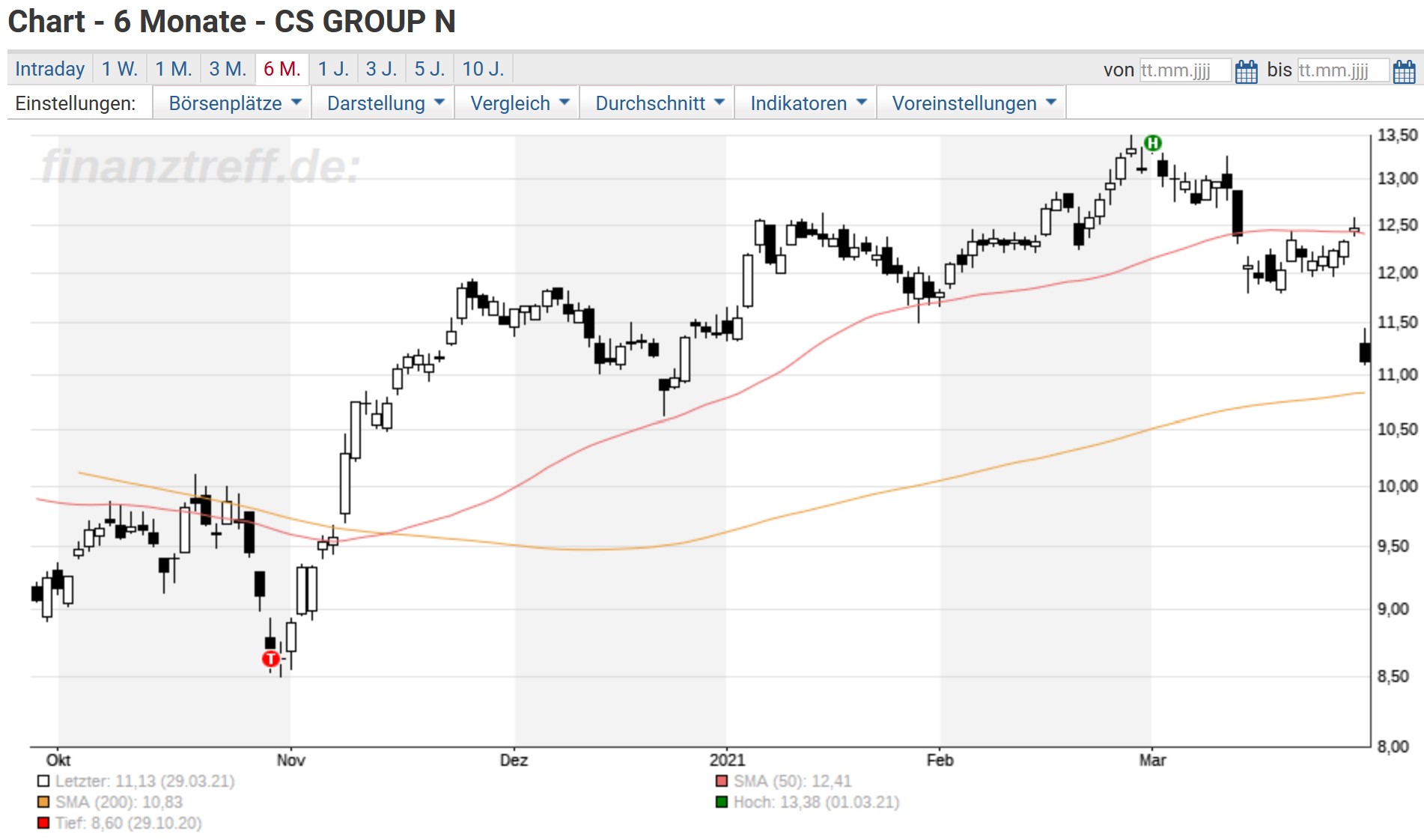Open the Vergleich dropdown menu
Viewport: 1424px width, 840px height.
click(x=518, y=103)
